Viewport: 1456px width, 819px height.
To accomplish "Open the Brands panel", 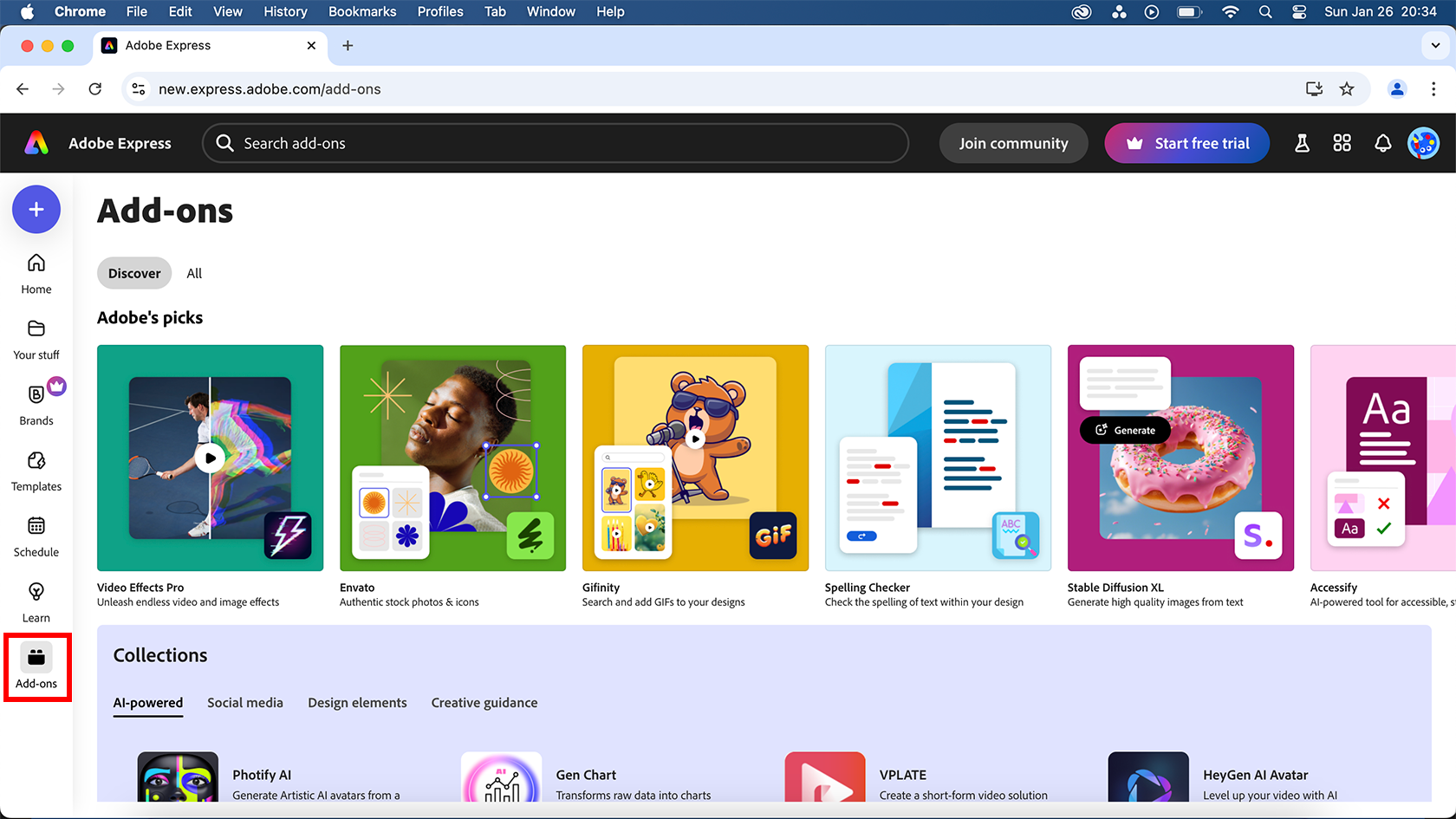I will 36,403.
